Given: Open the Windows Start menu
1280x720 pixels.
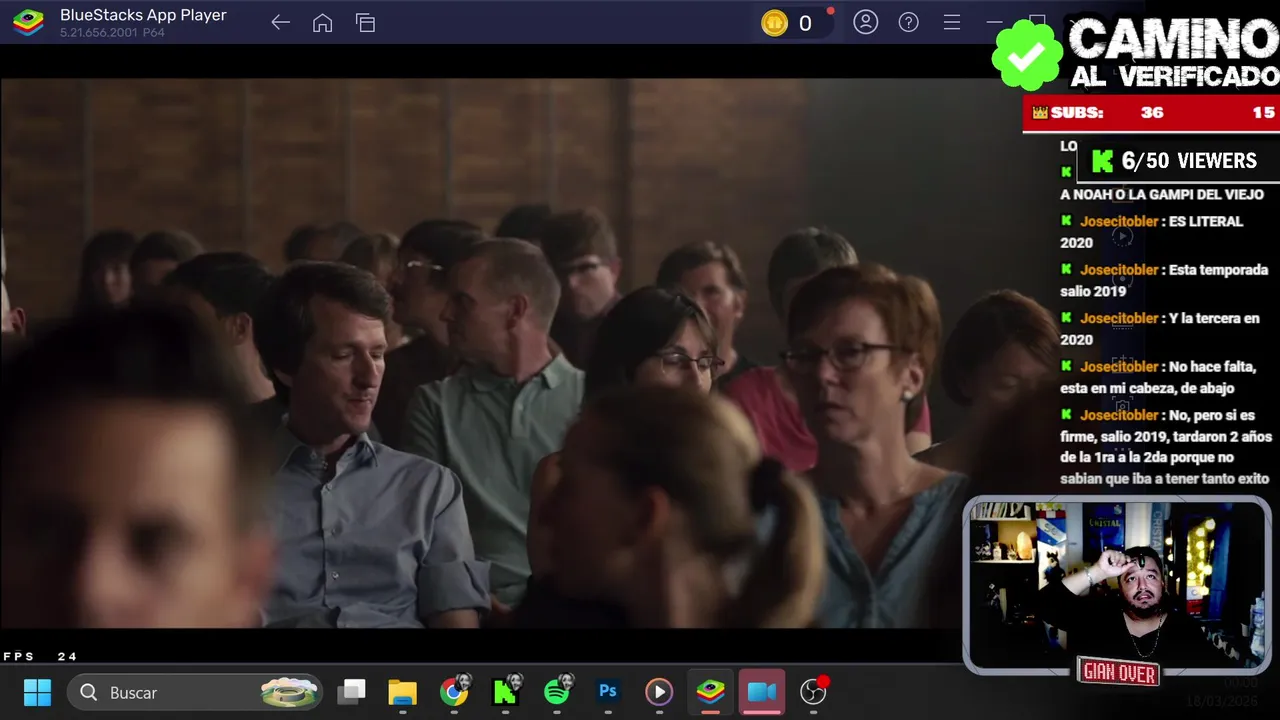Looking at the screenshot, I should (x=37, y=692).
